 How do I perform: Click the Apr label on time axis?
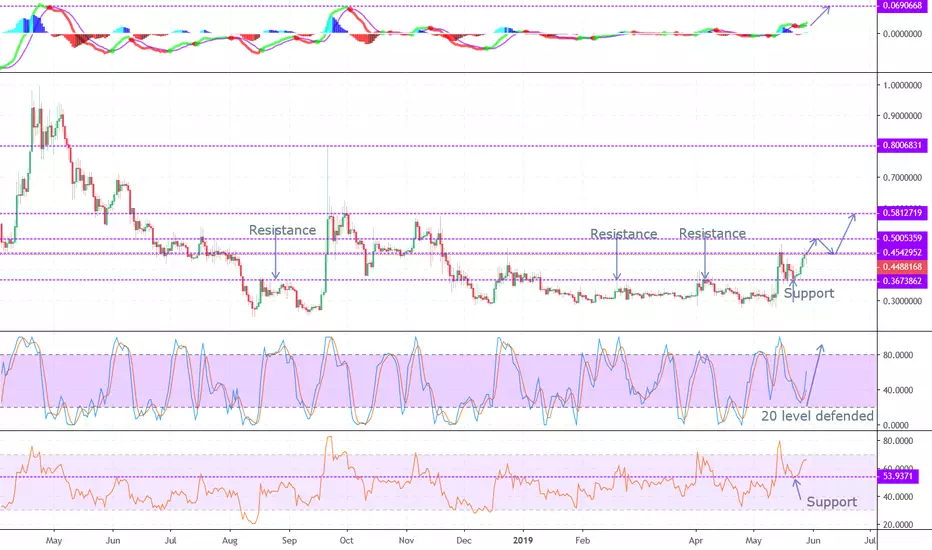point(695,540)
